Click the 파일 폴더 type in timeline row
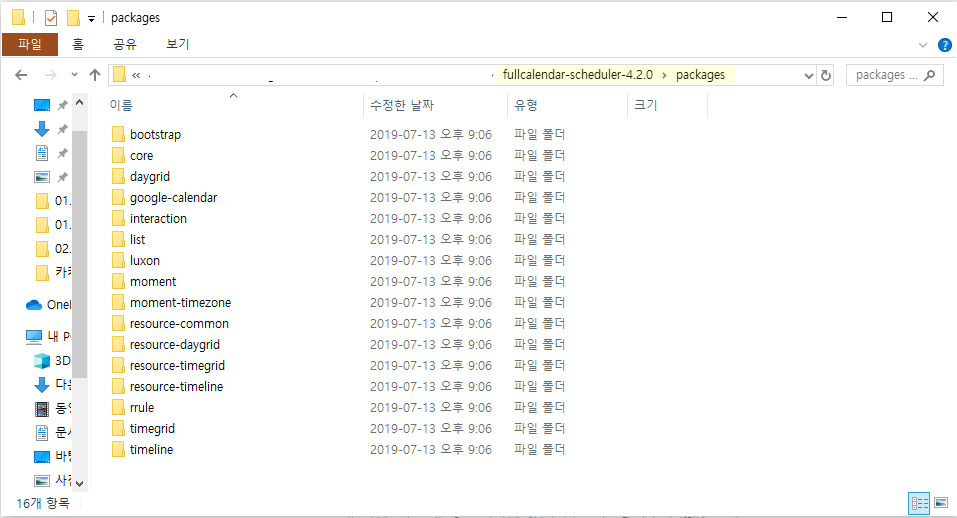This screenshot has height=518, width=957. pyautogui.click(x=540, y=450)
